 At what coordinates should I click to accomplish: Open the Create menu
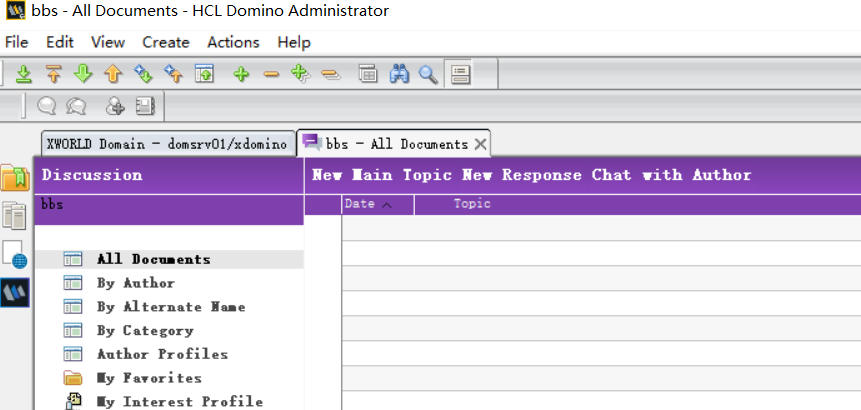166,42
